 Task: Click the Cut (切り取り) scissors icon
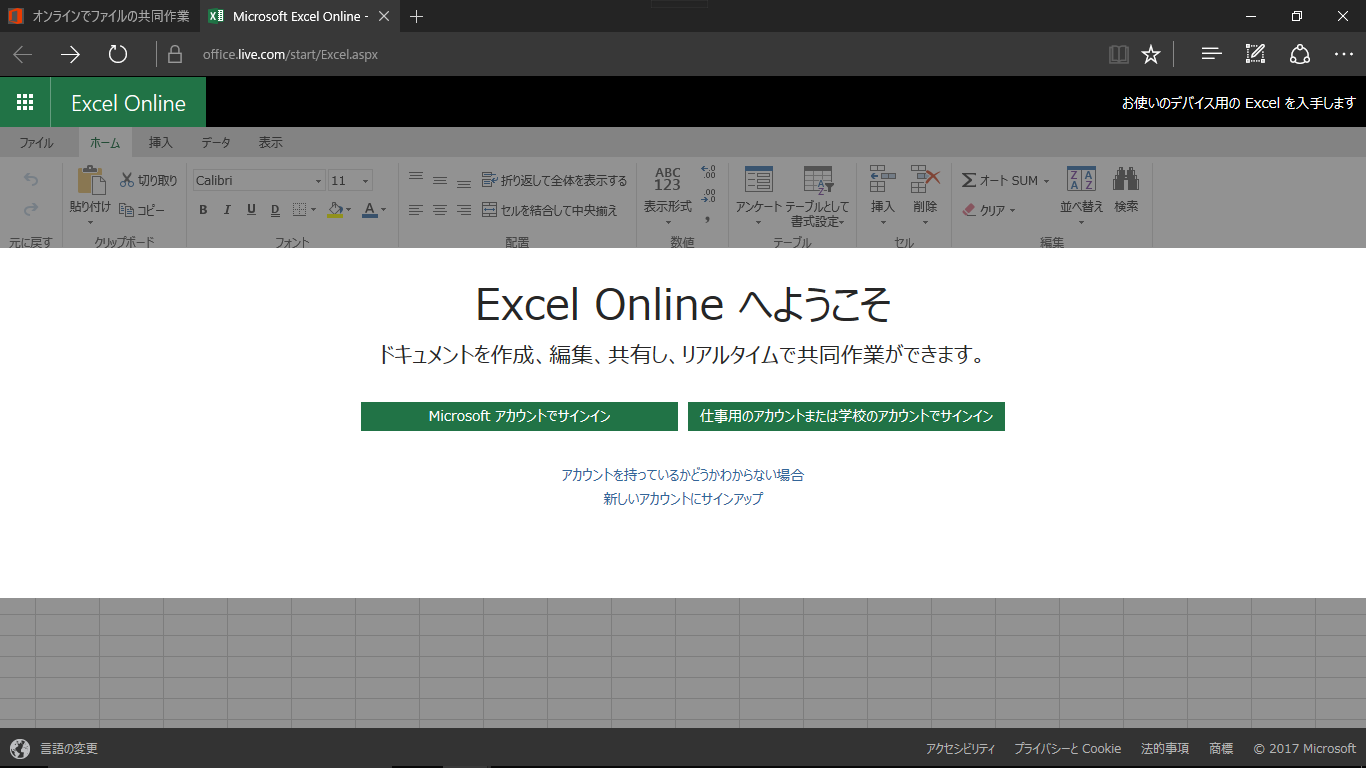(127, 180)
